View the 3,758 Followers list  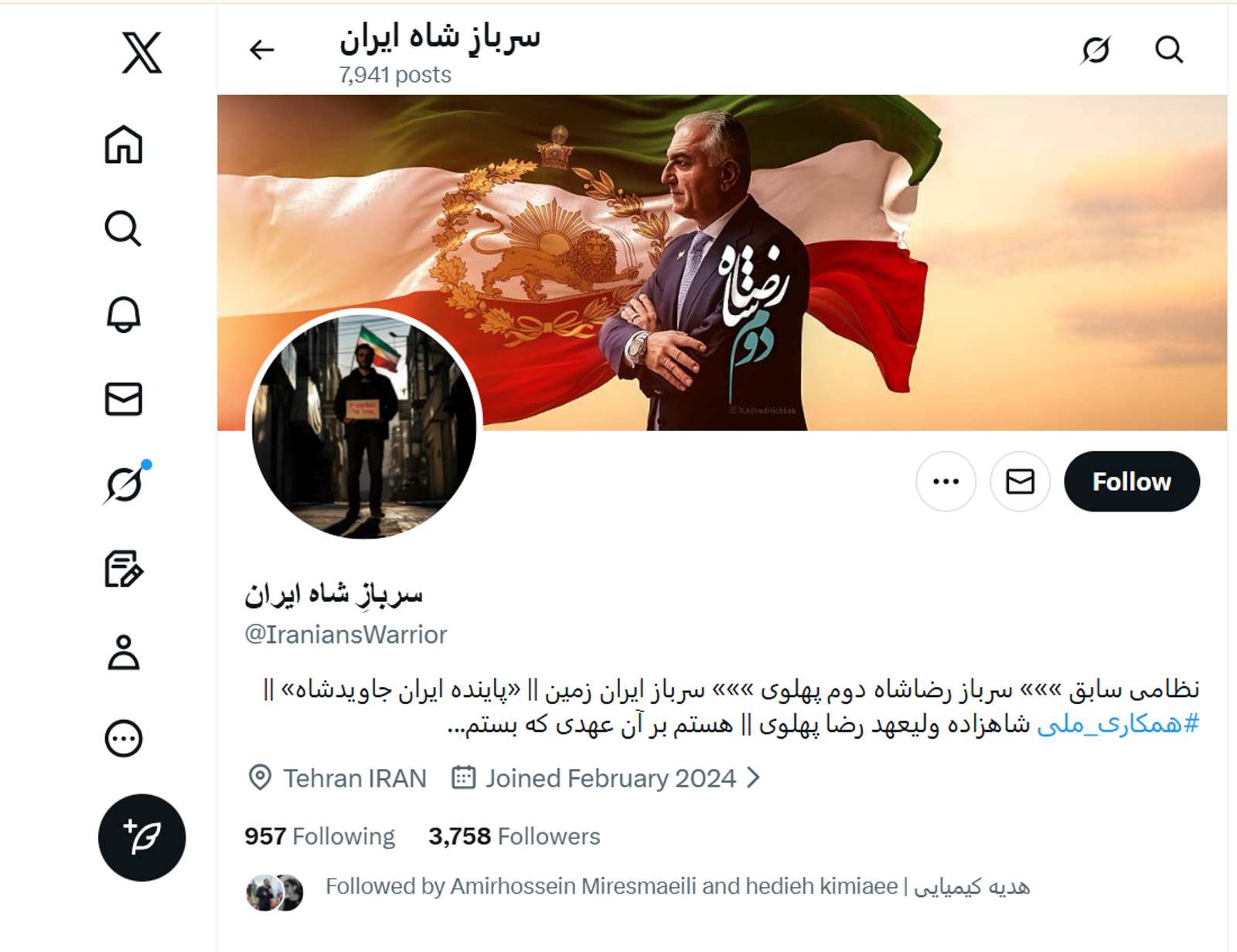pyautogui.click(x=514, y=836)
